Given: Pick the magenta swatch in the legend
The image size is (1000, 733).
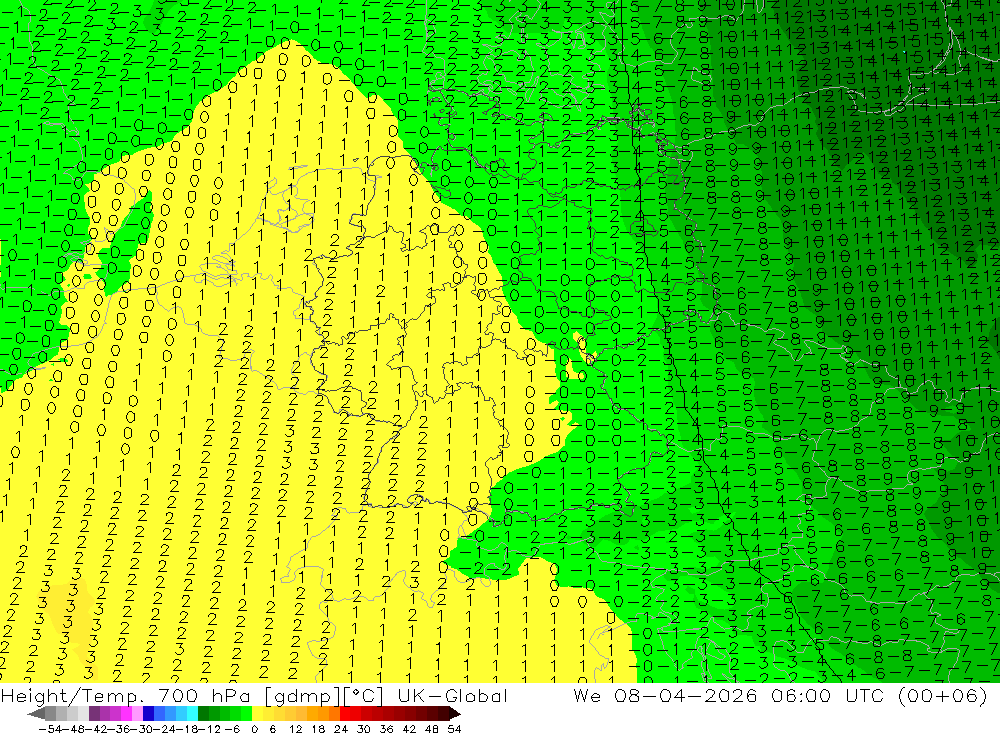Looking at the screenshot, I should click(127, 713).
